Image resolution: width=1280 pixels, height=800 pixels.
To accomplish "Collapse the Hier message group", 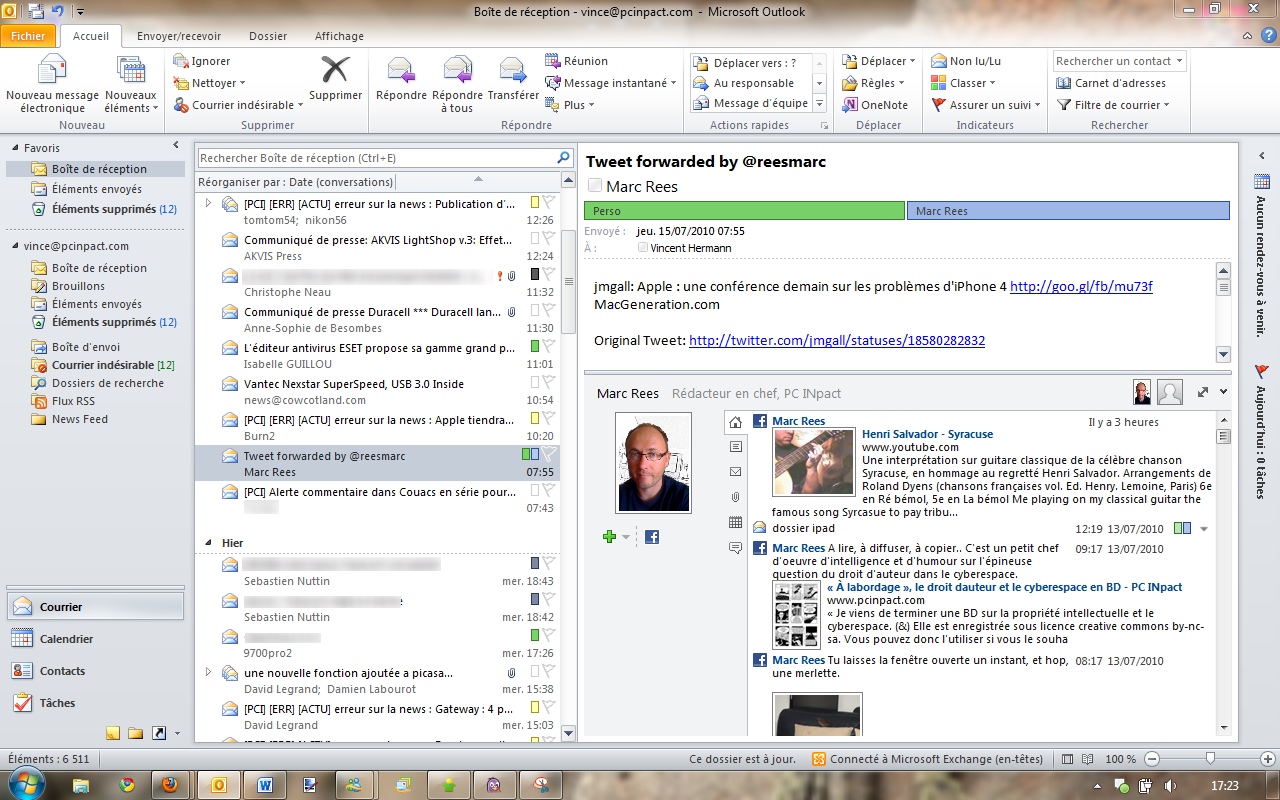I will click(x=208, y=543).
